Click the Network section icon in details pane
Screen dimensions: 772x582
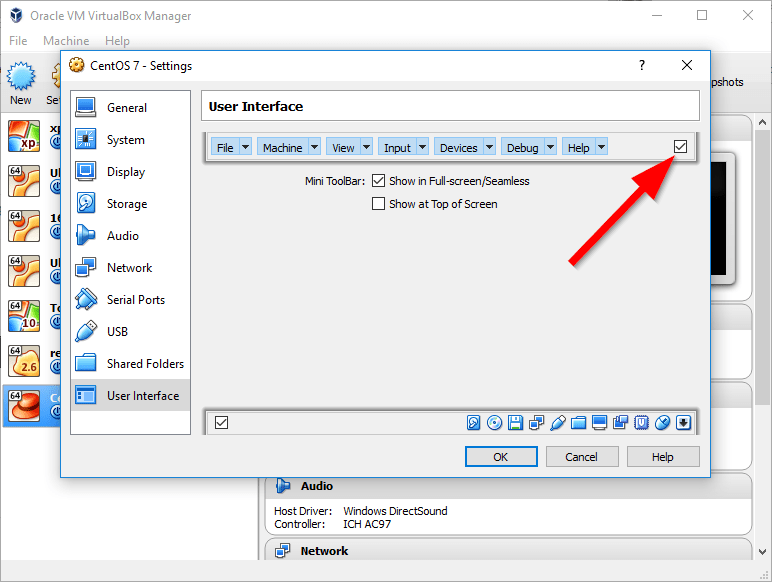pos(283,550)
